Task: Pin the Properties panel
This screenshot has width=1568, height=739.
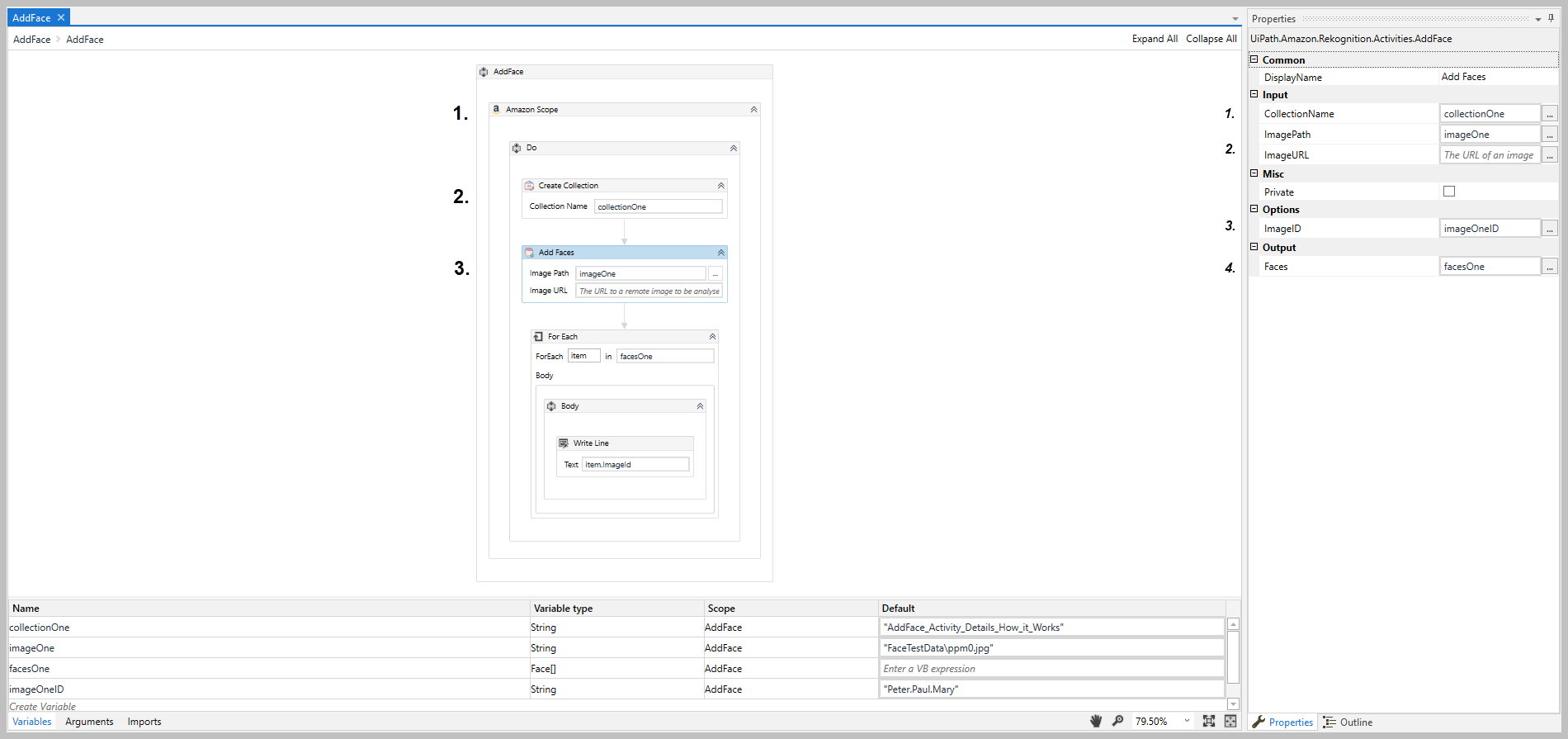Action: coord(1551,18)
